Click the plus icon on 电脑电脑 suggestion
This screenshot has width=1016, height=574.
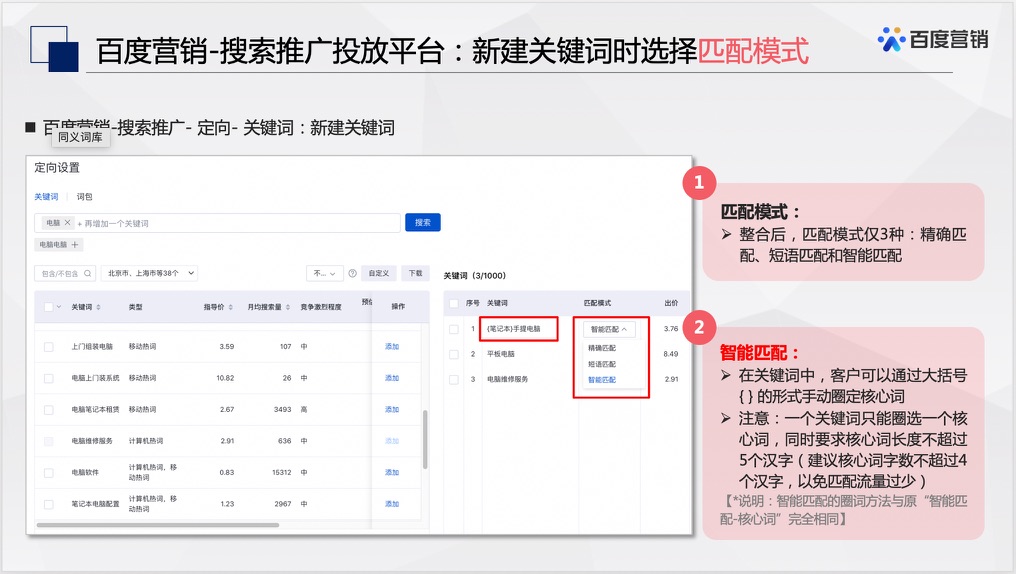pos(75,244)
